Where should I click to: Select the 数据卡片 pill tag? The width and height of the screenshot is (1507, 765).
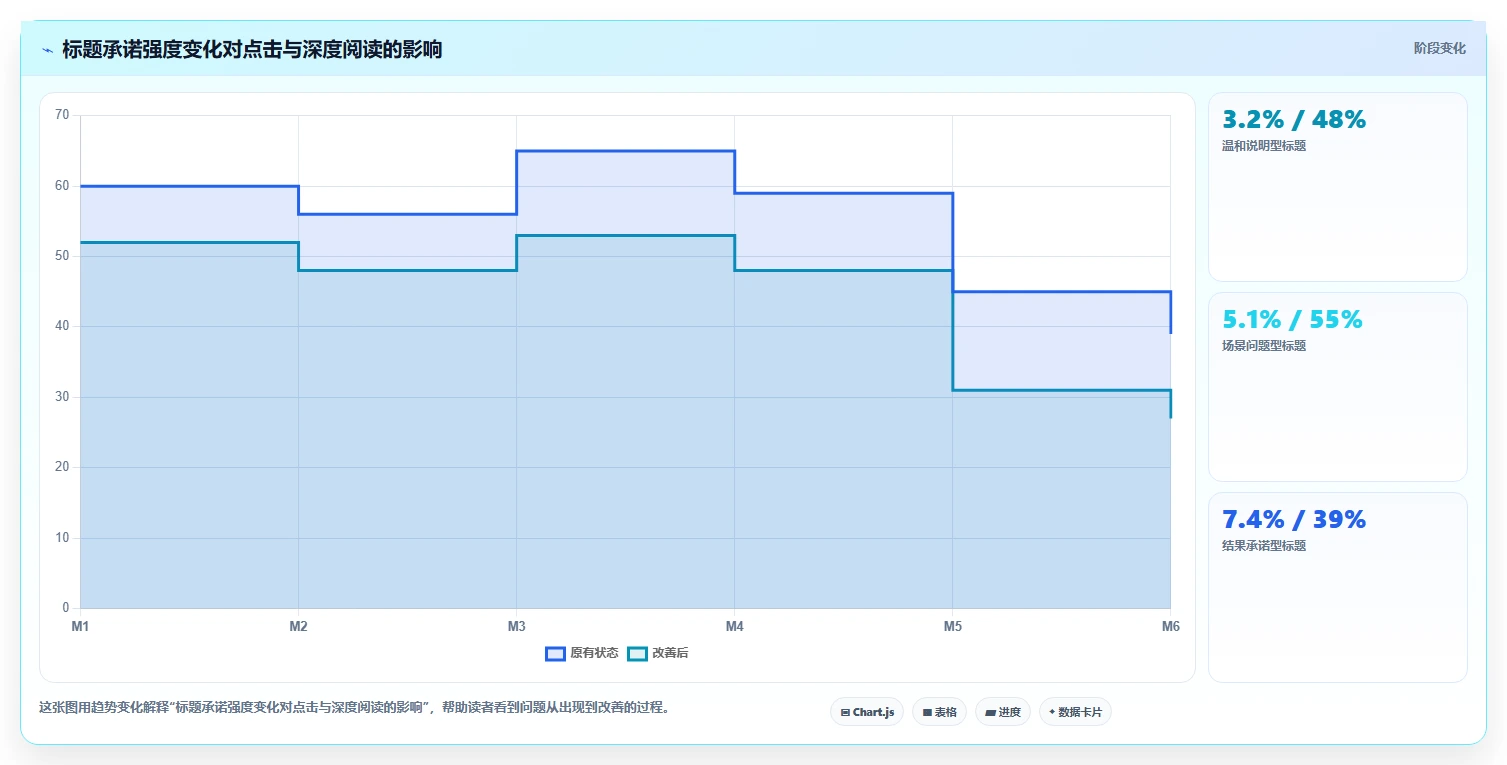click(x=1075, y=712)
